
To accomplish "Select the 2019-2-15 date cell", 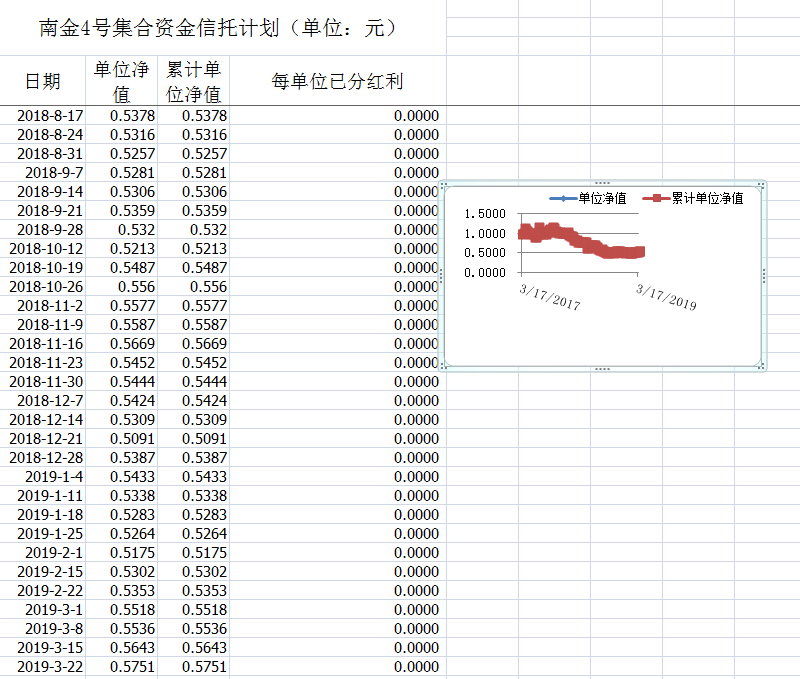I will [x=43, y=572].
